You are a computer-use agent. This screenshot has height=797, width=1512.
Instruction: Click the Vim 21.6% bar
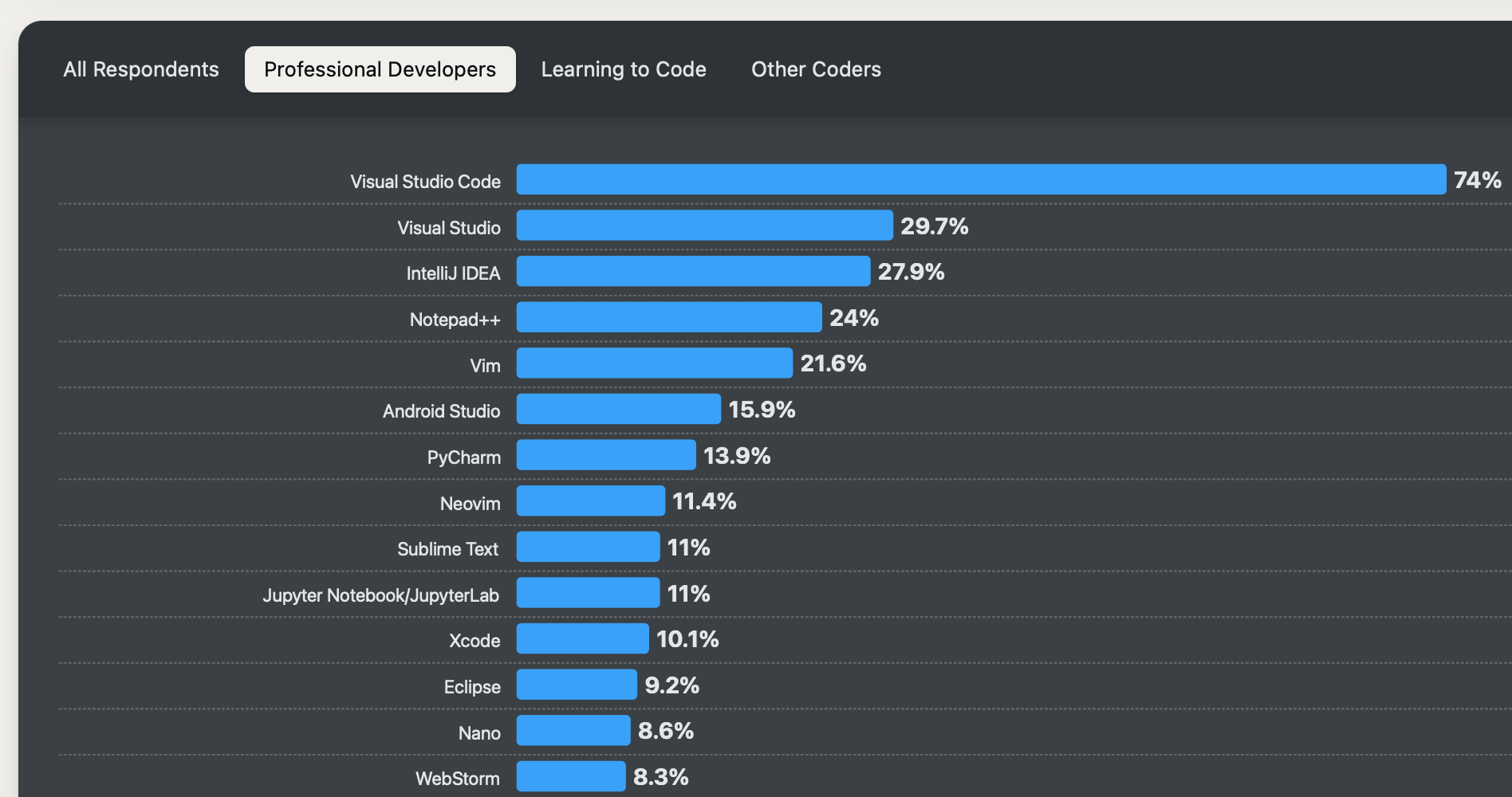(655, 363)
